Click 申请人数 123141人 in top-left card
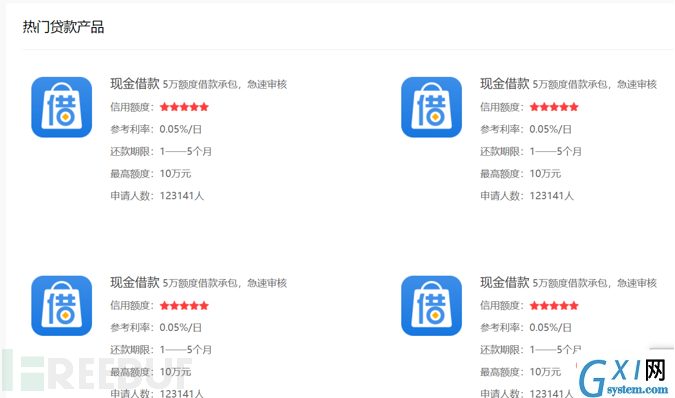675x398 pixels. (x=157, y=196)
